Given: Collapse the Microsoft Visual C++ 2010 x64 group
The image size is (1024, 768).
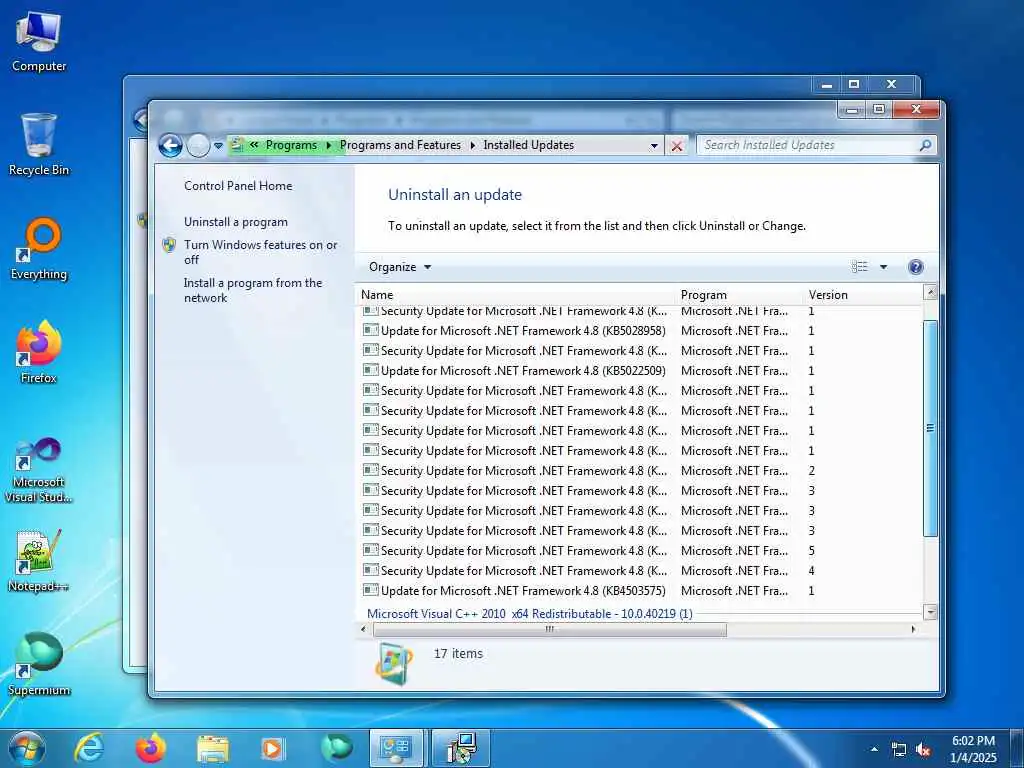Looking at the screenshot, I should click(x=530, y=613).
